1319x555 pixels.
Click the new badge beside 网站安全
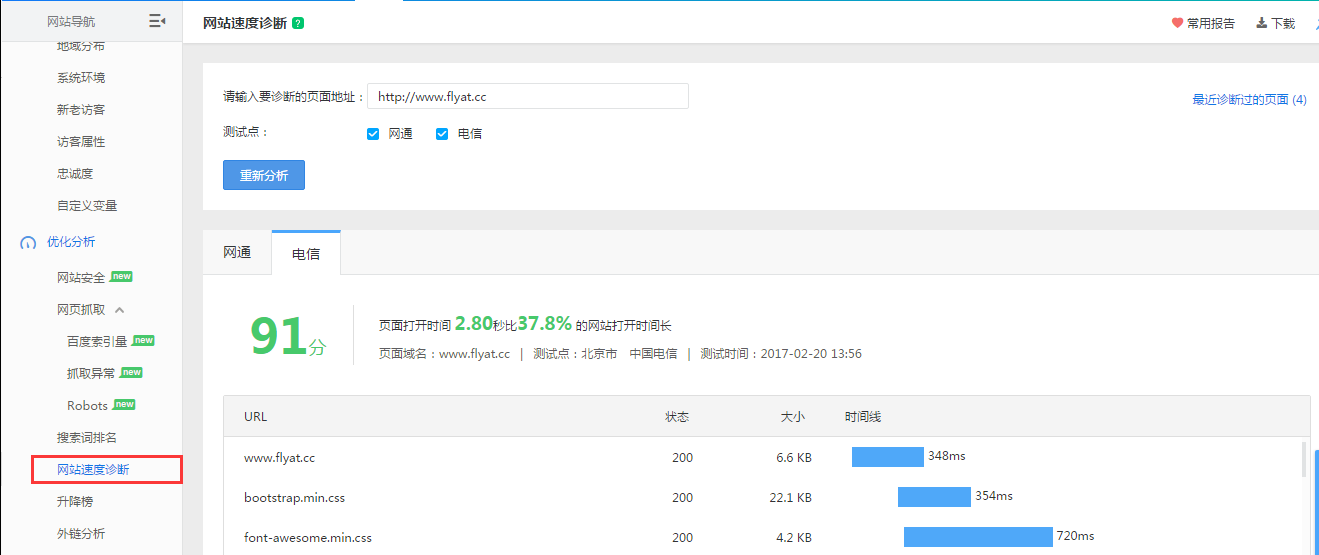[121, 277]
